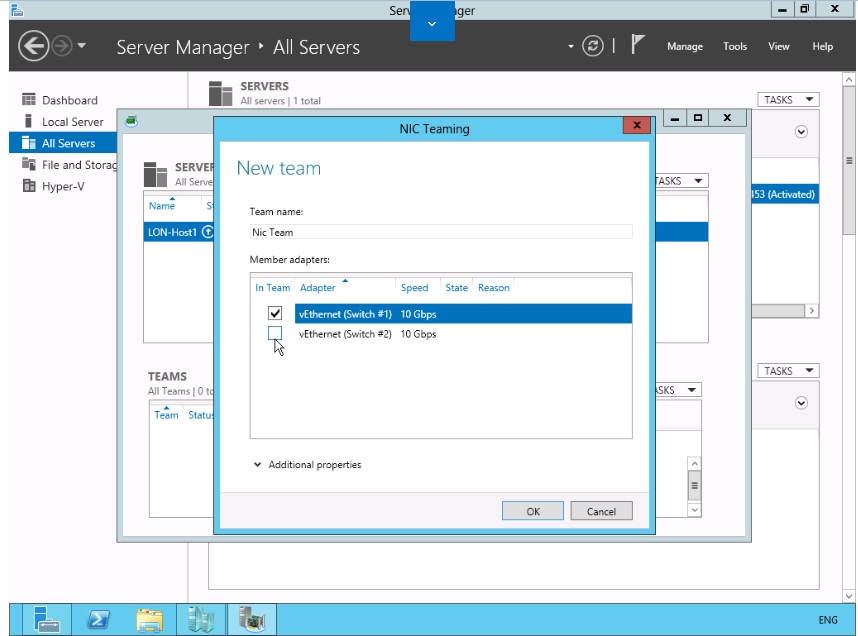Click blue pull-down tab at top
Screen dimensions: 858x636
click(x=432, y=22)
